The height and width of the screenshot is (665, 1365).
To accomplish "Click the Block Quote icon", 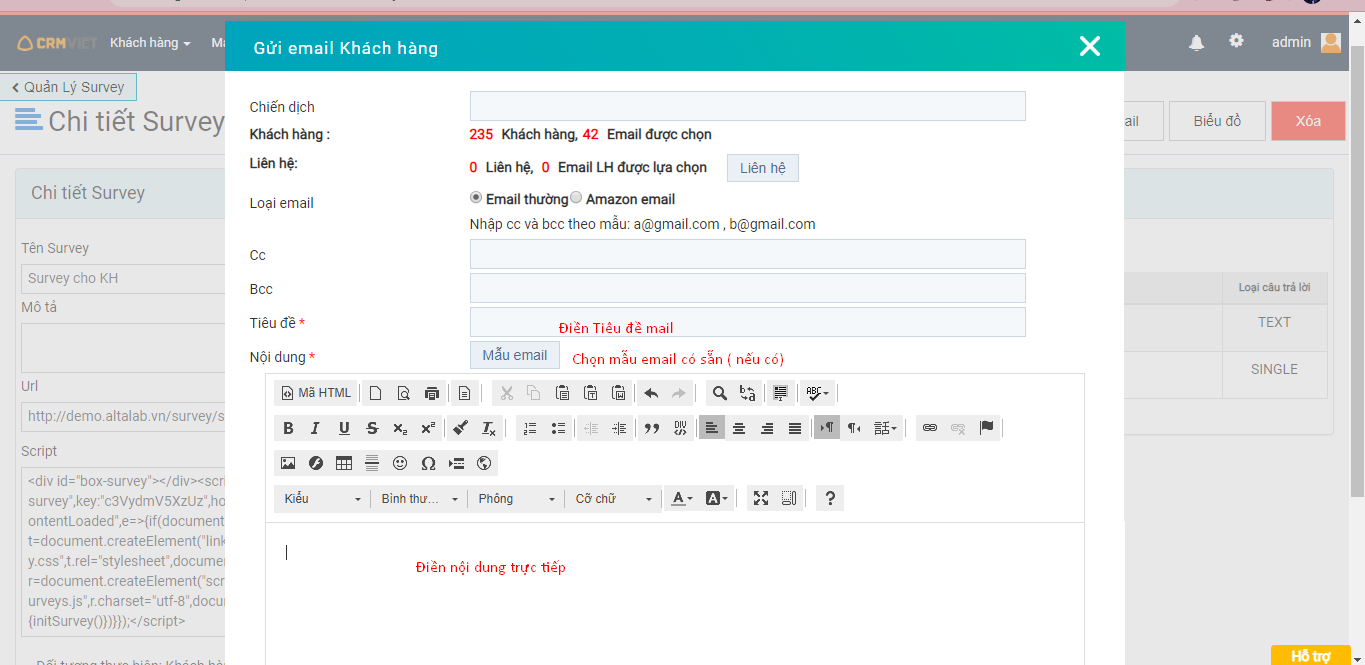I will point(652,428).
